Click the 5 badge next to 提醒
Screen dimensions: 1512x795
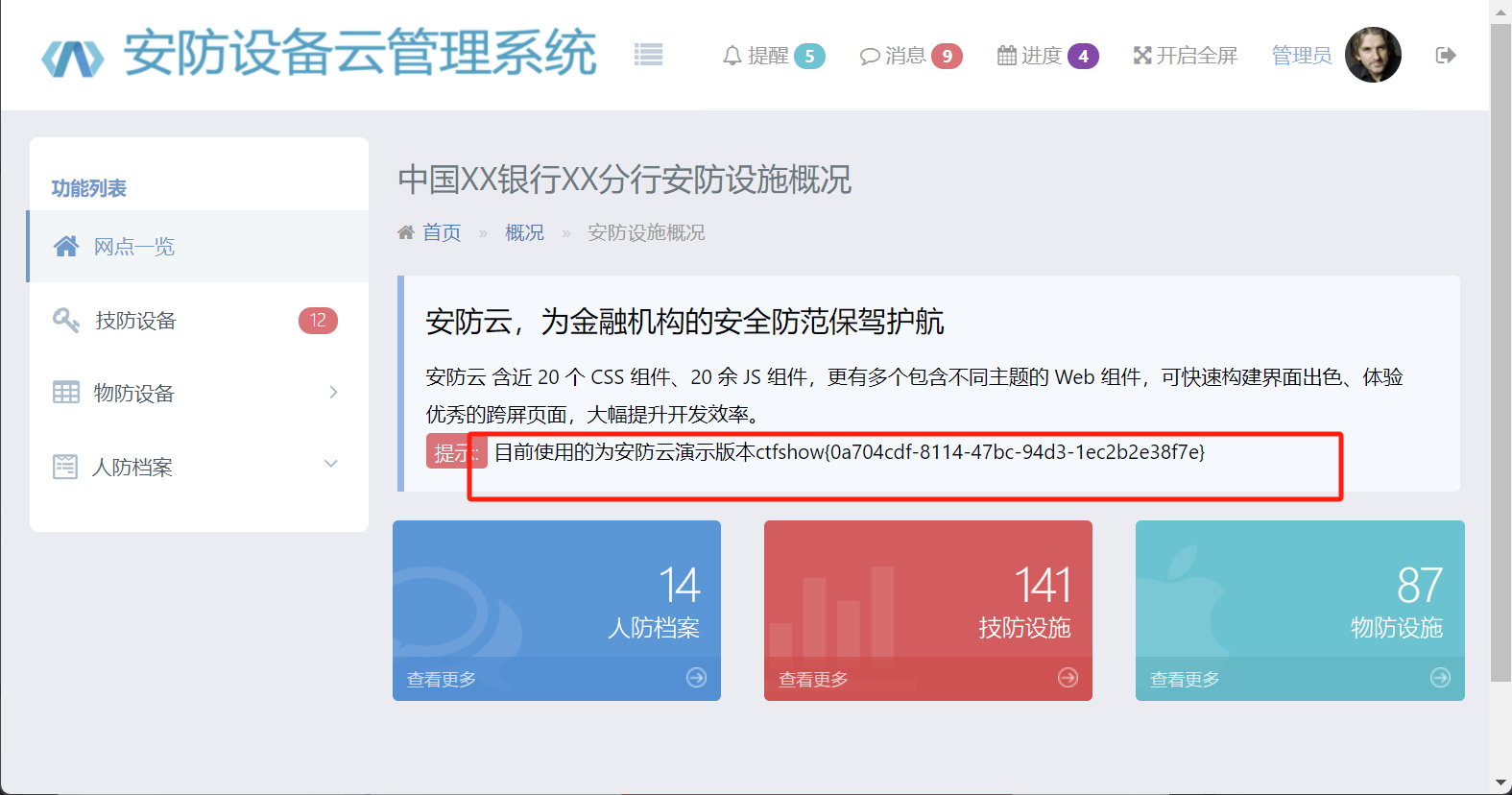pyautogui.click(x=809, y=57)
